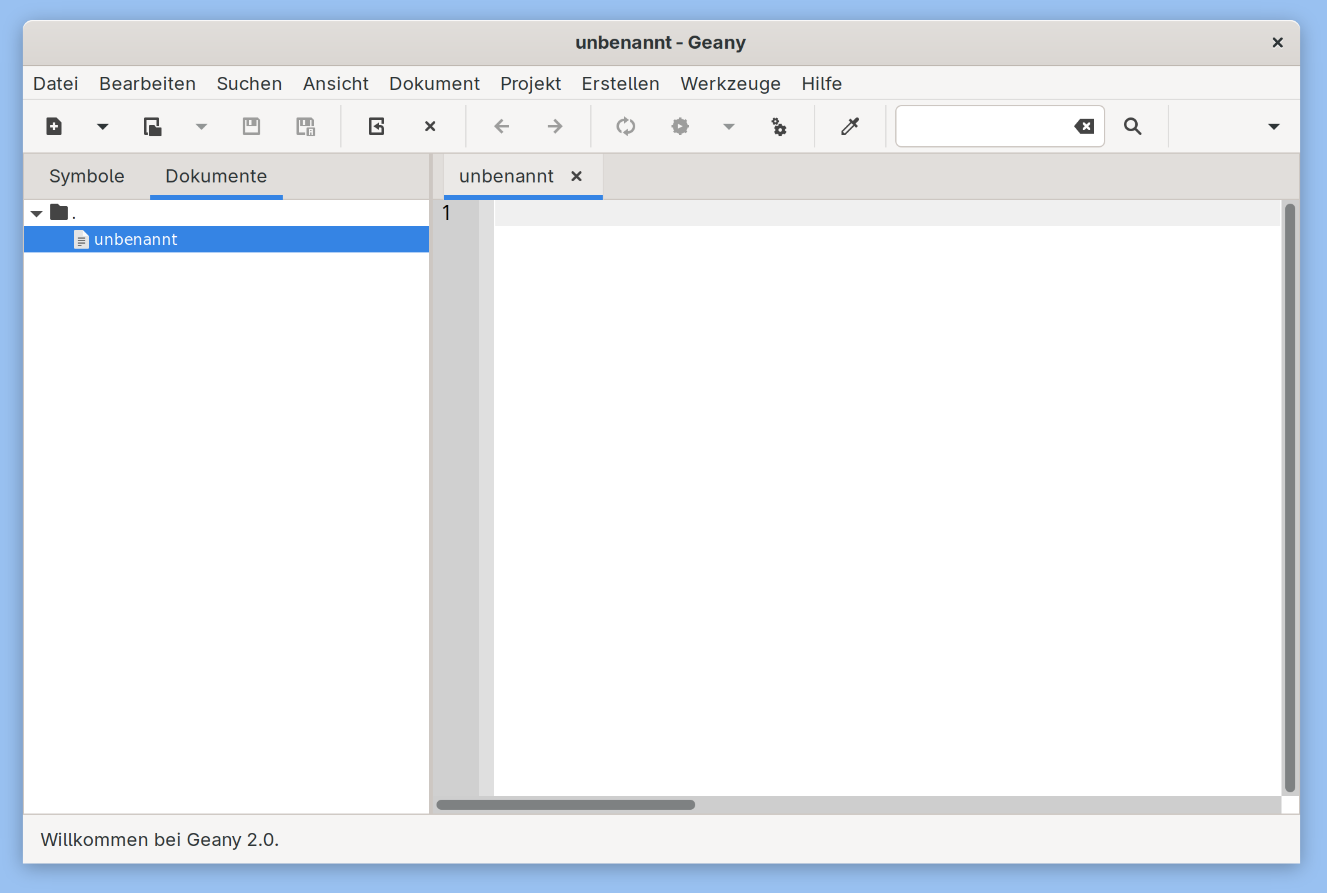Open the color chooser pipette icon
The image size is (1327, 893).
pos(850,126)
